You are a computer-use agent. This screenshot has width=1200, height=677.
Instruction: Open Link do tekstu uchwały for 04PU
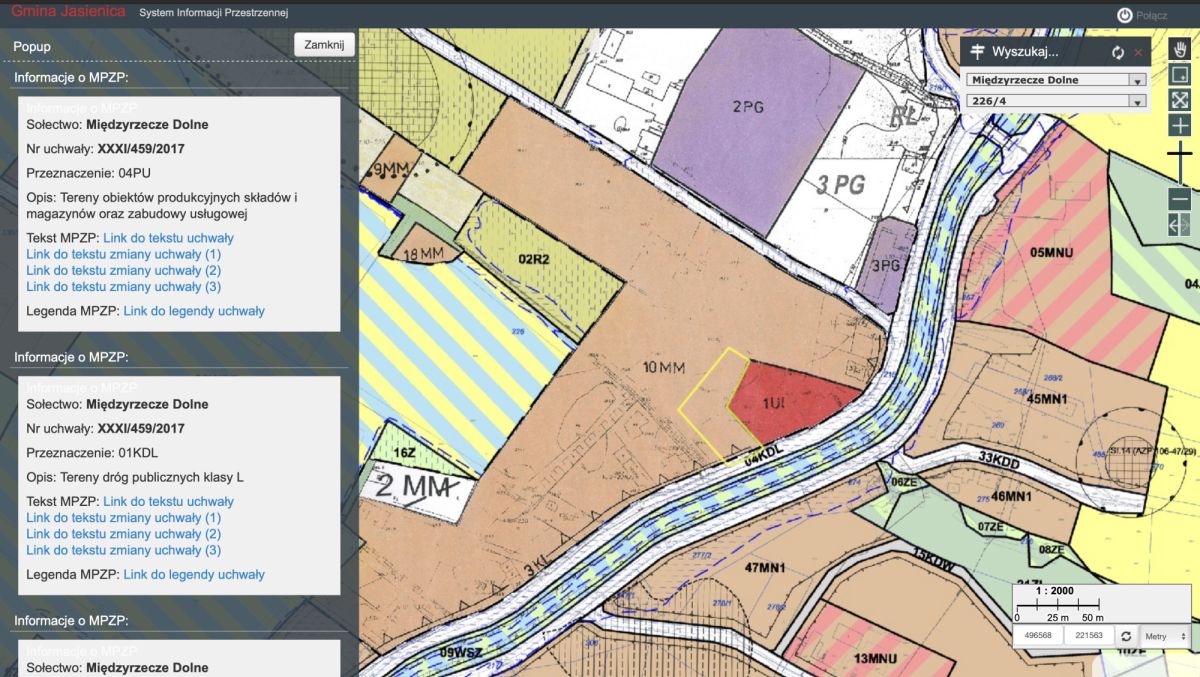(x=168, y=238)
